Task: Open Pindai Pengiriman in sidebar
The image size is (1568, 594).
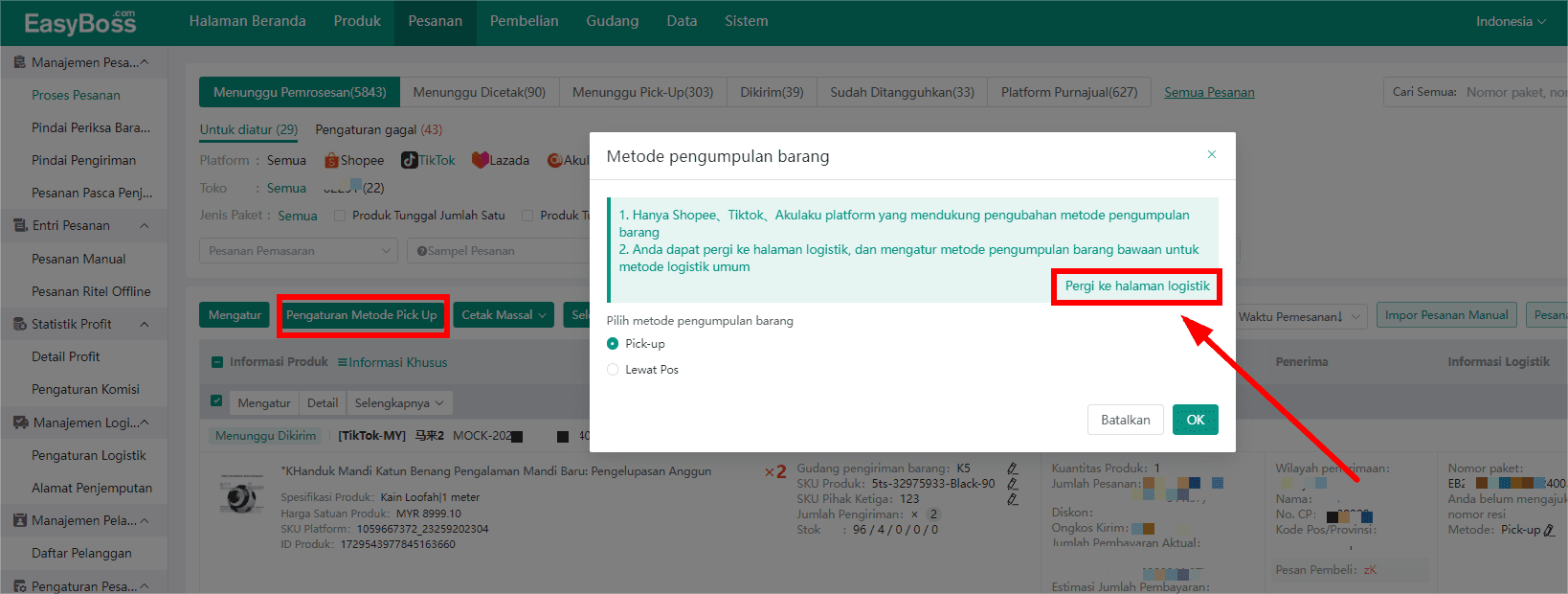Action: [x=83, y=160]
